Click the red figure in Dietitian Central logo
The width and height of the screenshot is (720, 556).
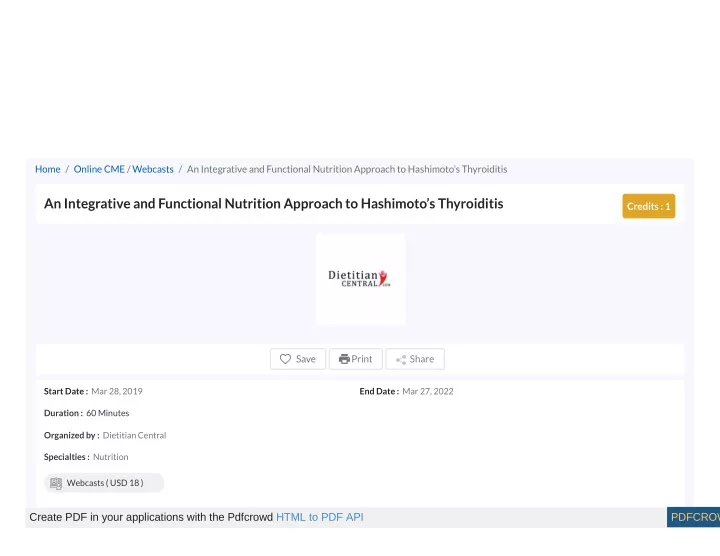pyautogui.click(x=383, y=277)
